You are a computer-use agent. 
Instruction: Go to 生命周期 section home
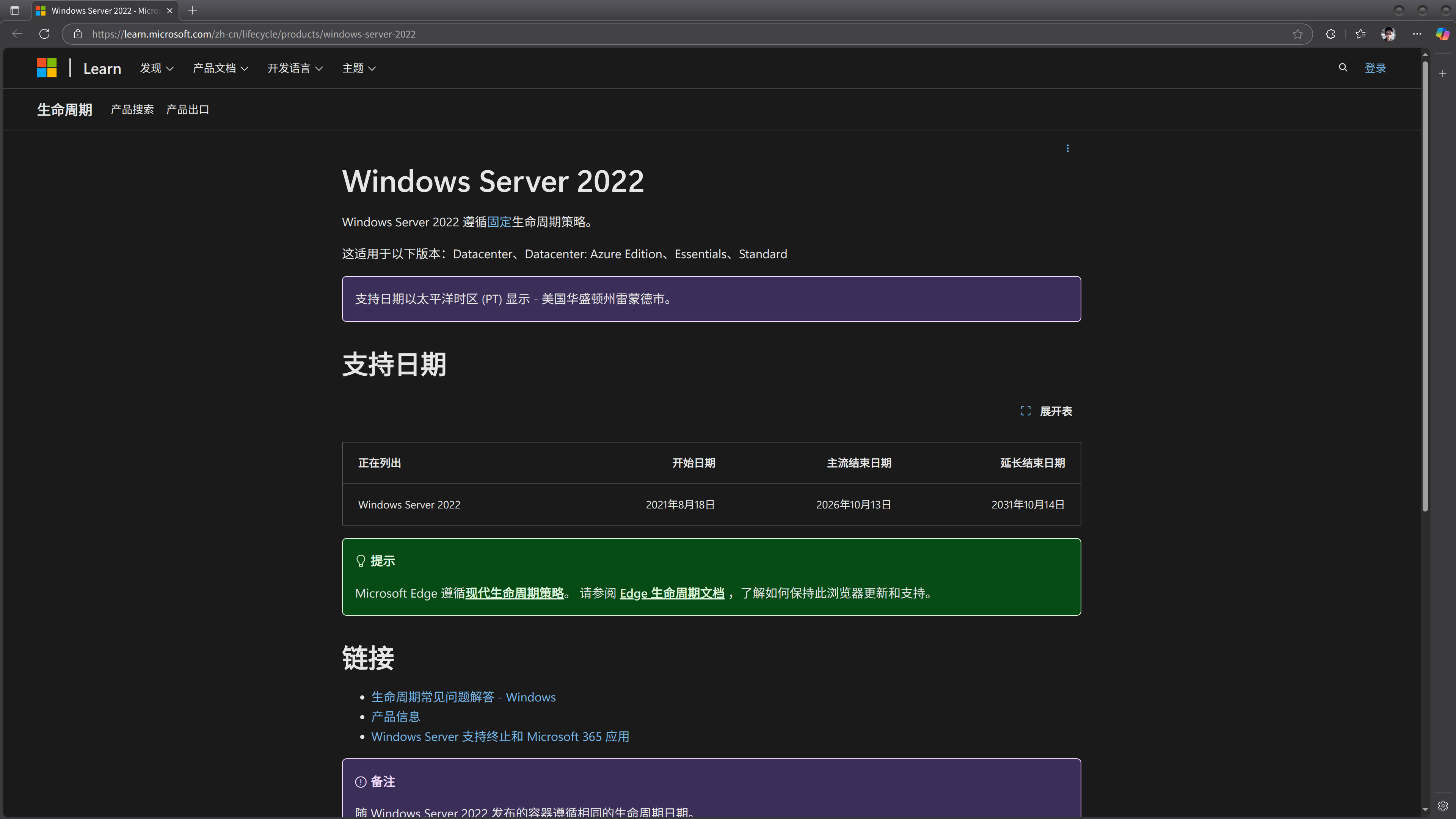pyautogui.click(x=64, y=110)
